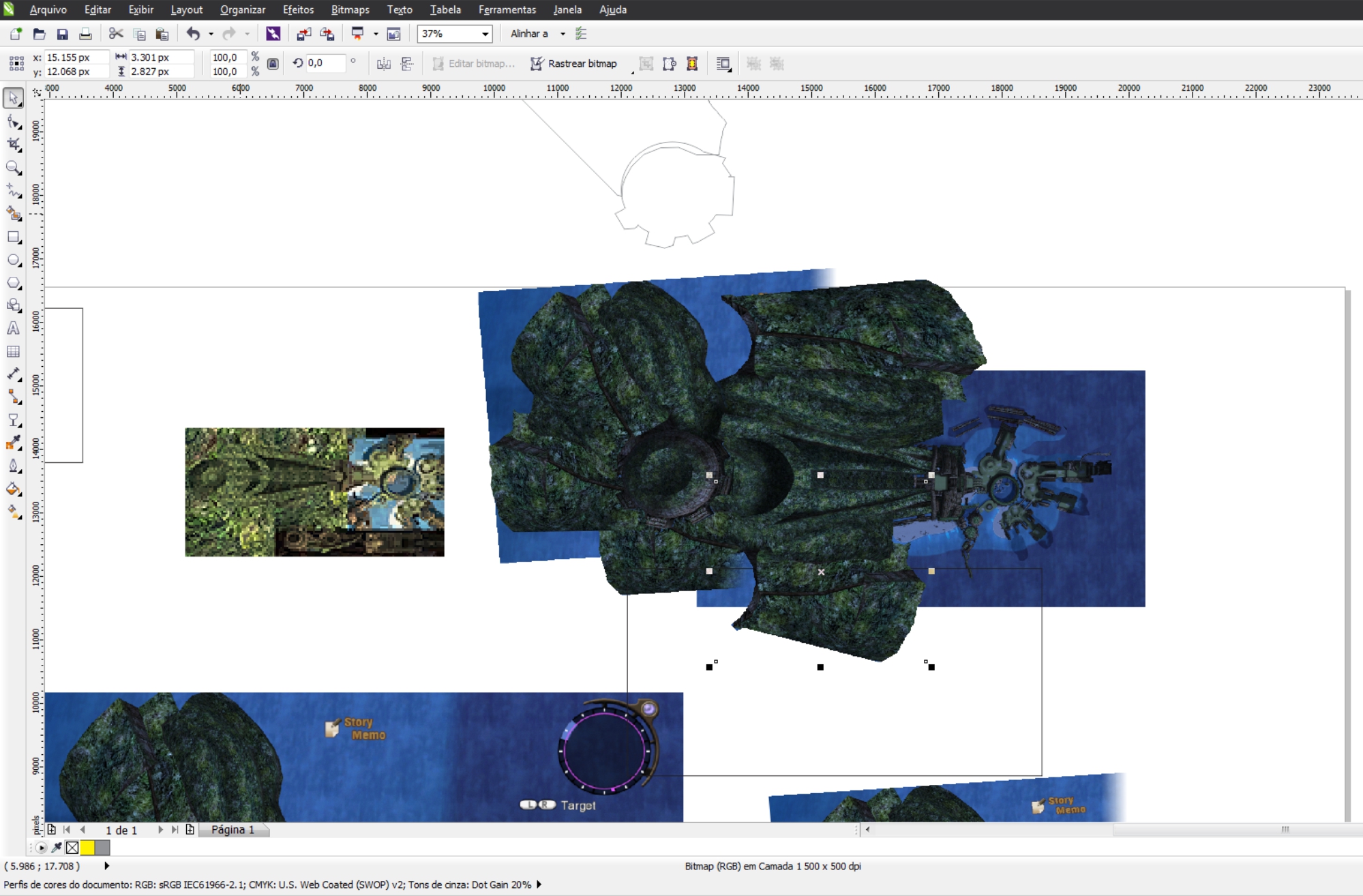Select the Text tool
The image size is (1363, 896).
pyautogui.click(x=14, y=329)
